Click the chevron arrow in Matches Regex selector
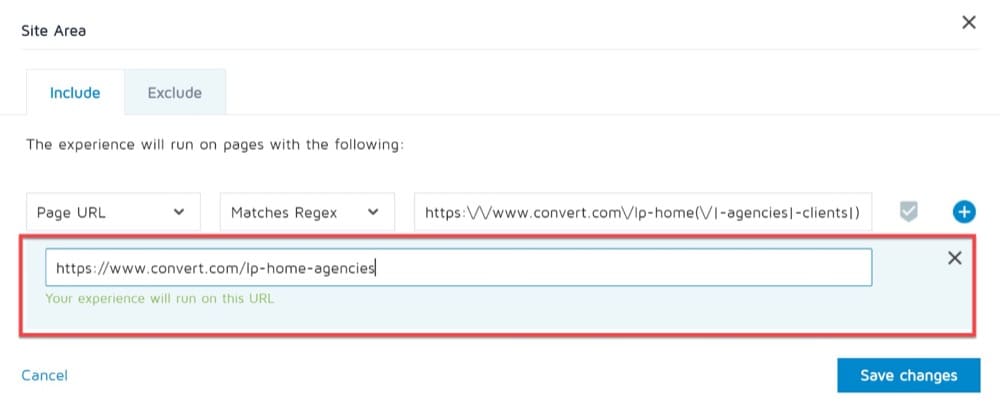The width and height of the screenshot is (1000, 420). pos(374,212)
